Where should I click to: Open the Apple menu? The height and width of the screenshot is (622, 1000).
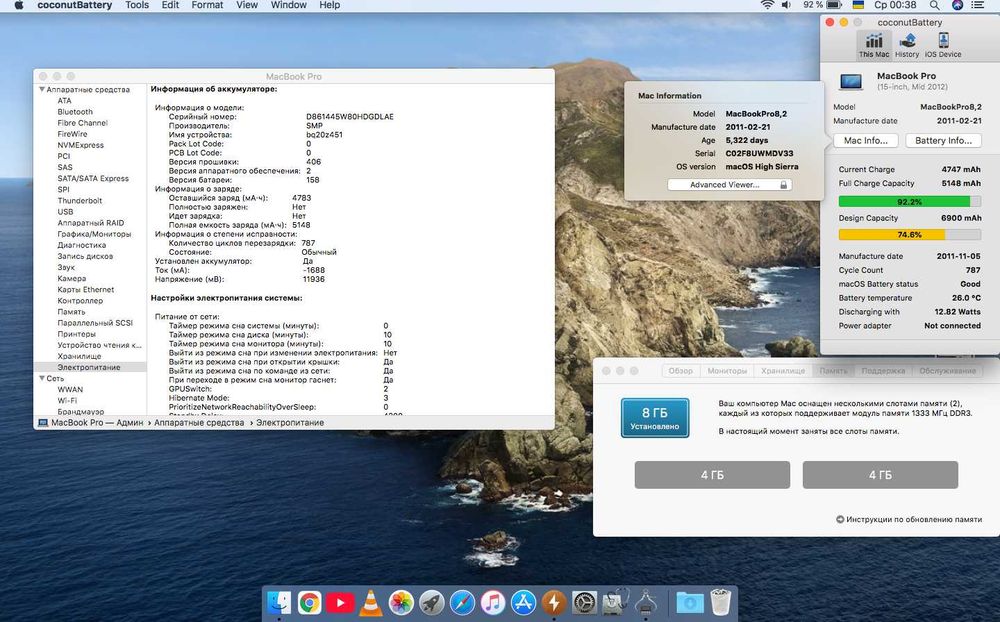pyautogui.click(x=19, y=5)
